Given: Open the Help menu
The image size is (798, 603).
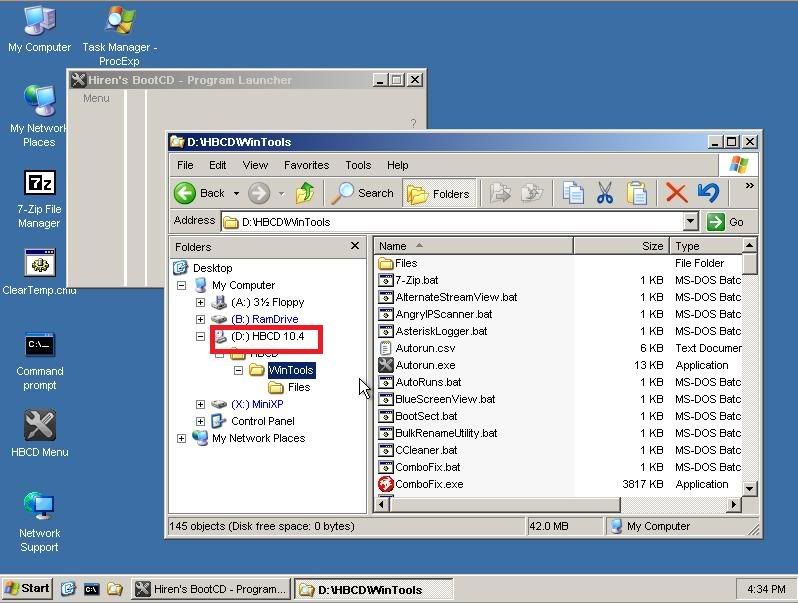Looking at the screenshot, I should point(397,165).
